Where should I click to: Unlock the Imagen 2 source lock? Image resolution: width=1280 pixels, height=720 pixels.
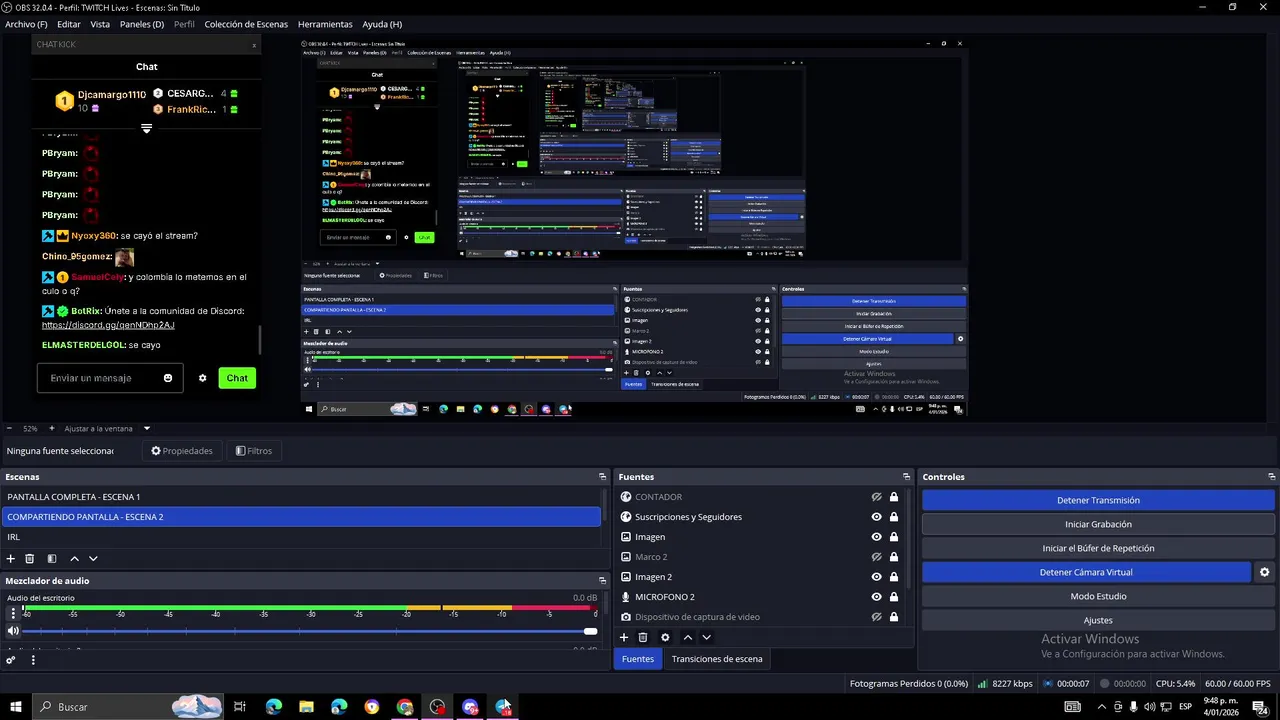tap(894, 577)
